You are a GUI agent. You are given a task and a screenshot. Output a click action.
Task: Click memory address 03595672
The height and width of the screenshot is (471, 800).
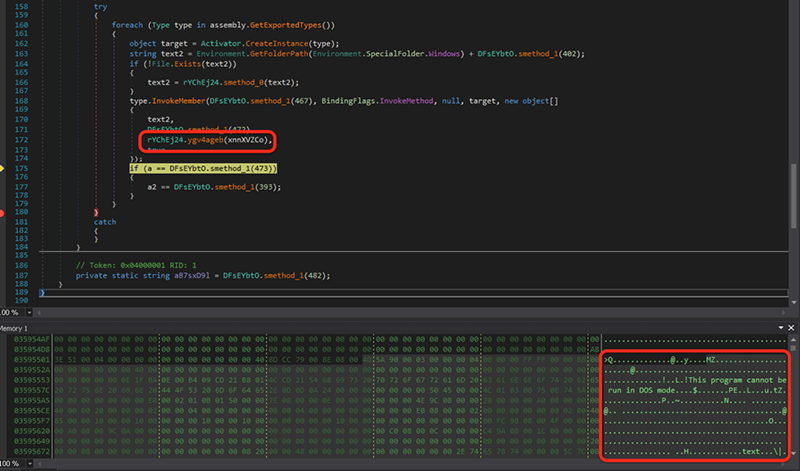click(x=32, y=452)
